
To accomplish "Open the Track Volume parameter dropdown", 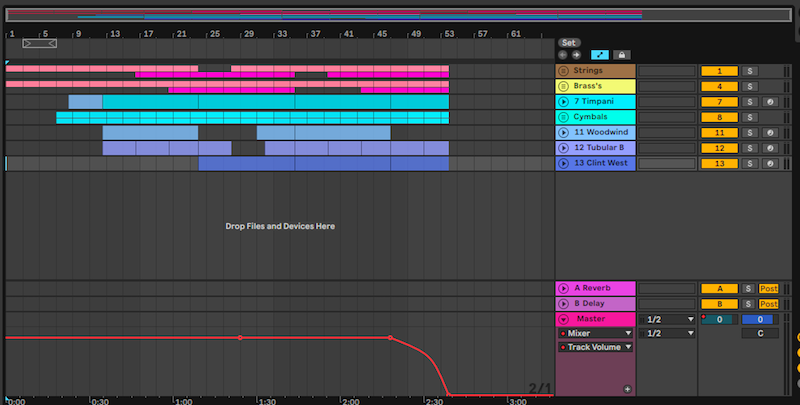I will point(596,347).
